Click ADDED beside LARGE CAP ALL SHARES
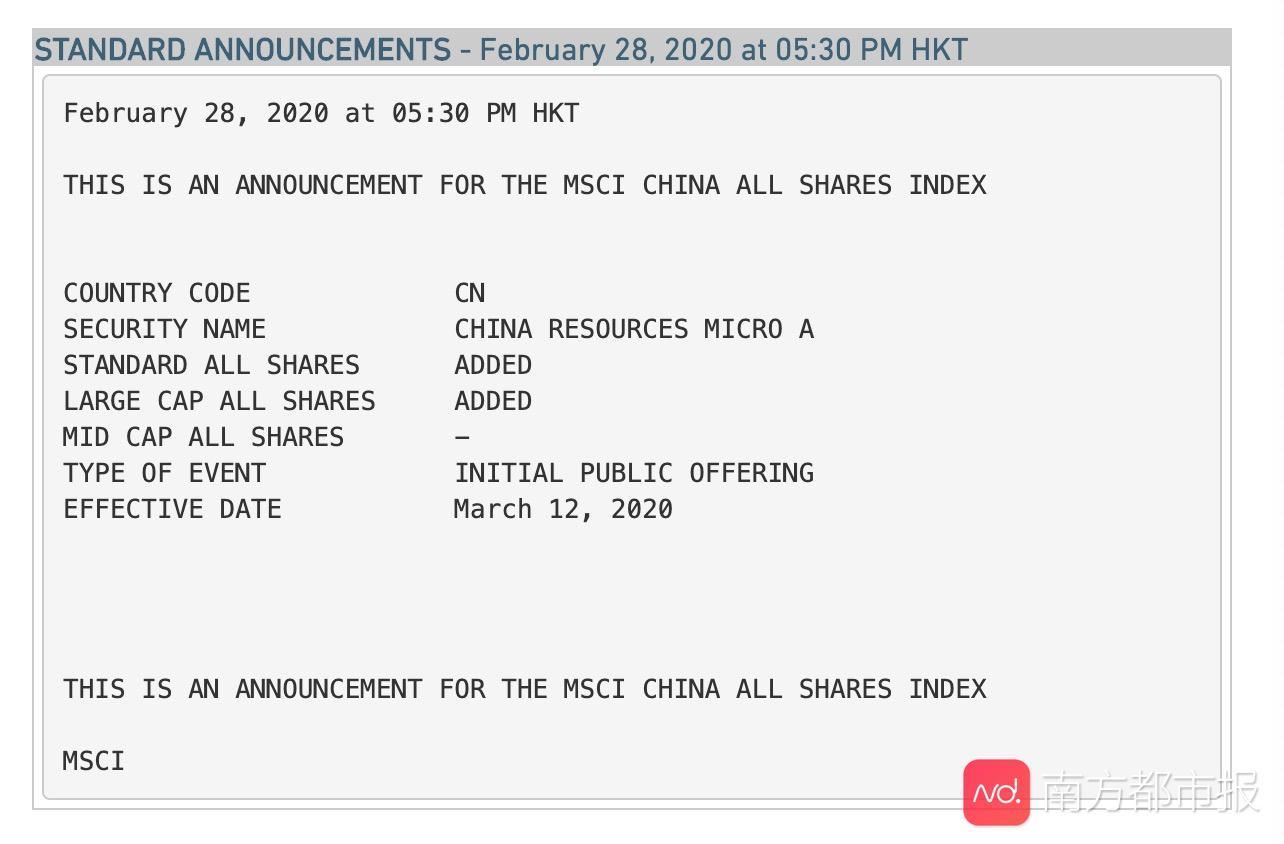Image resolution: width=1284 pixels, height=844 pixels. tap(493, 401)
